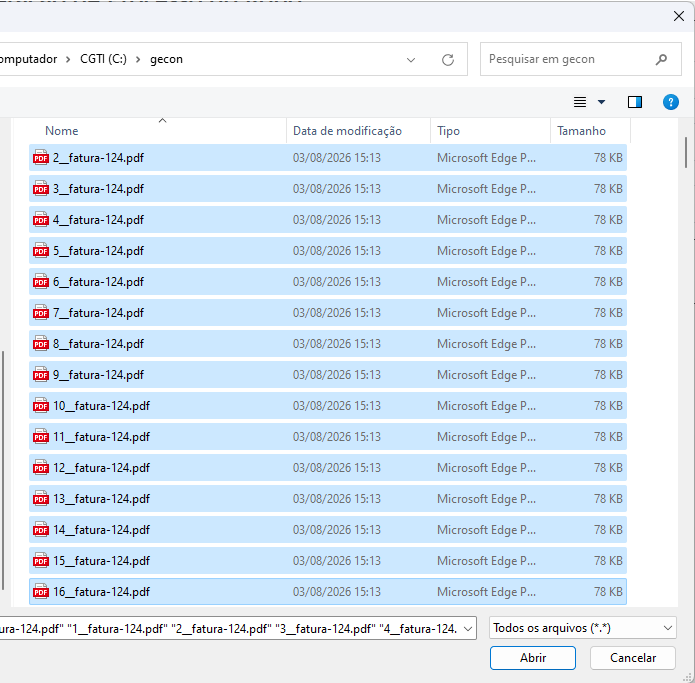Open the view options dropdown arrow

pyautogui.click(x=601, y=102)
